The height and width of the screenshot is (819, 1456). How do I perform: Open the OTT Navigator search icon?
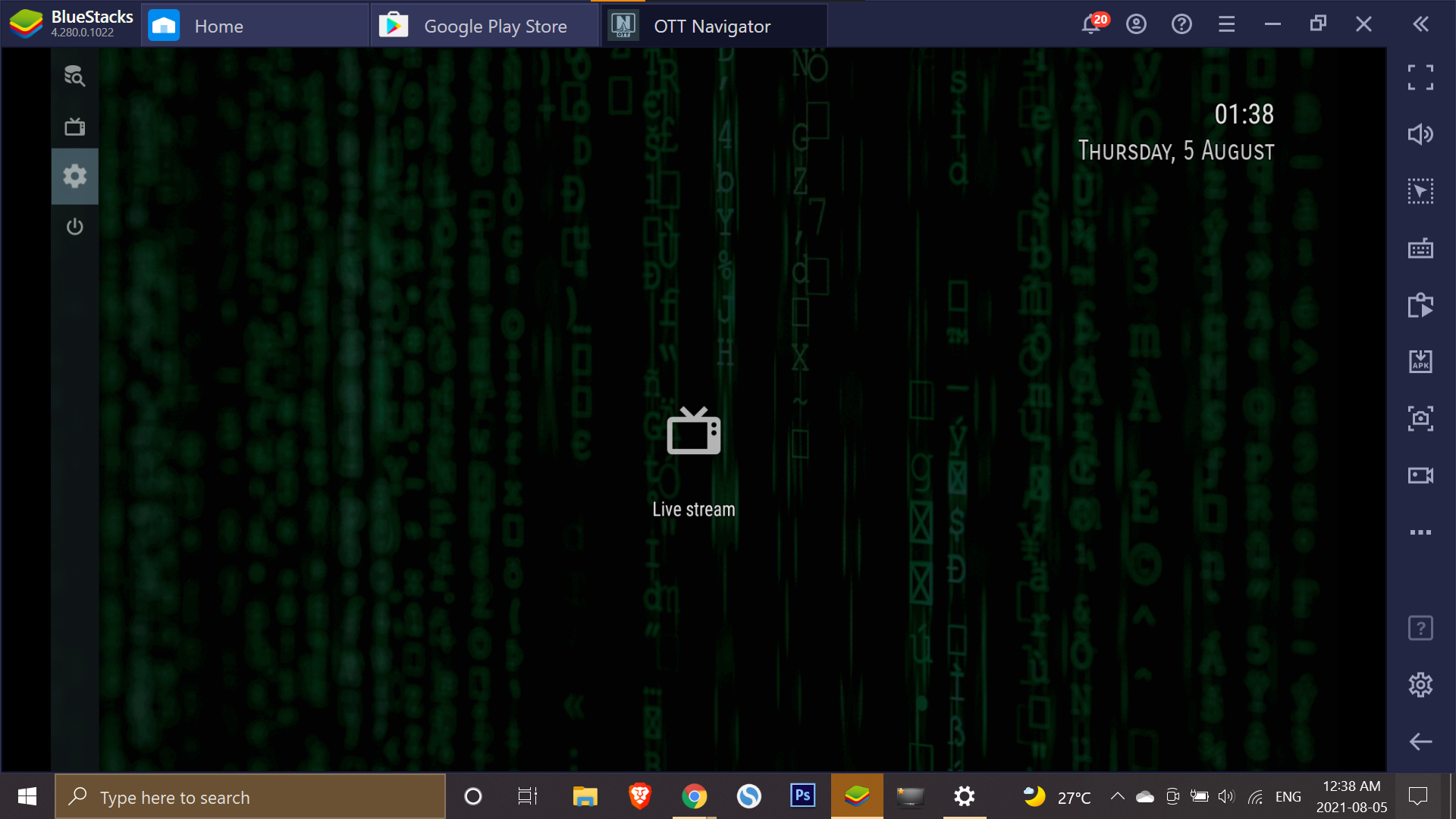tap(74, 76)
